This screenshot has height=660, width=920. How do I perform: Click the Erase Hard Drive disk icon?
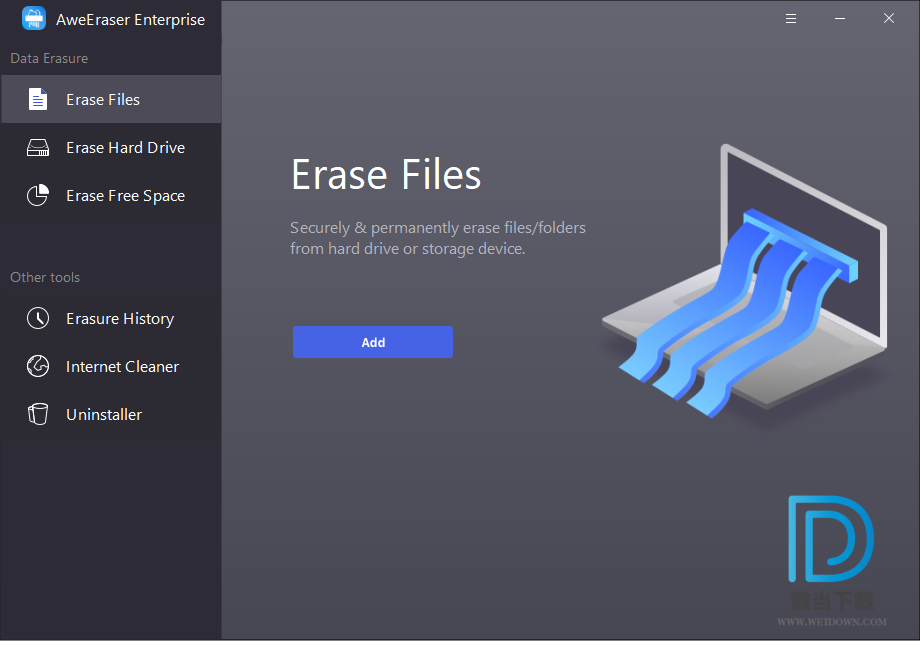tap(38, 147)
